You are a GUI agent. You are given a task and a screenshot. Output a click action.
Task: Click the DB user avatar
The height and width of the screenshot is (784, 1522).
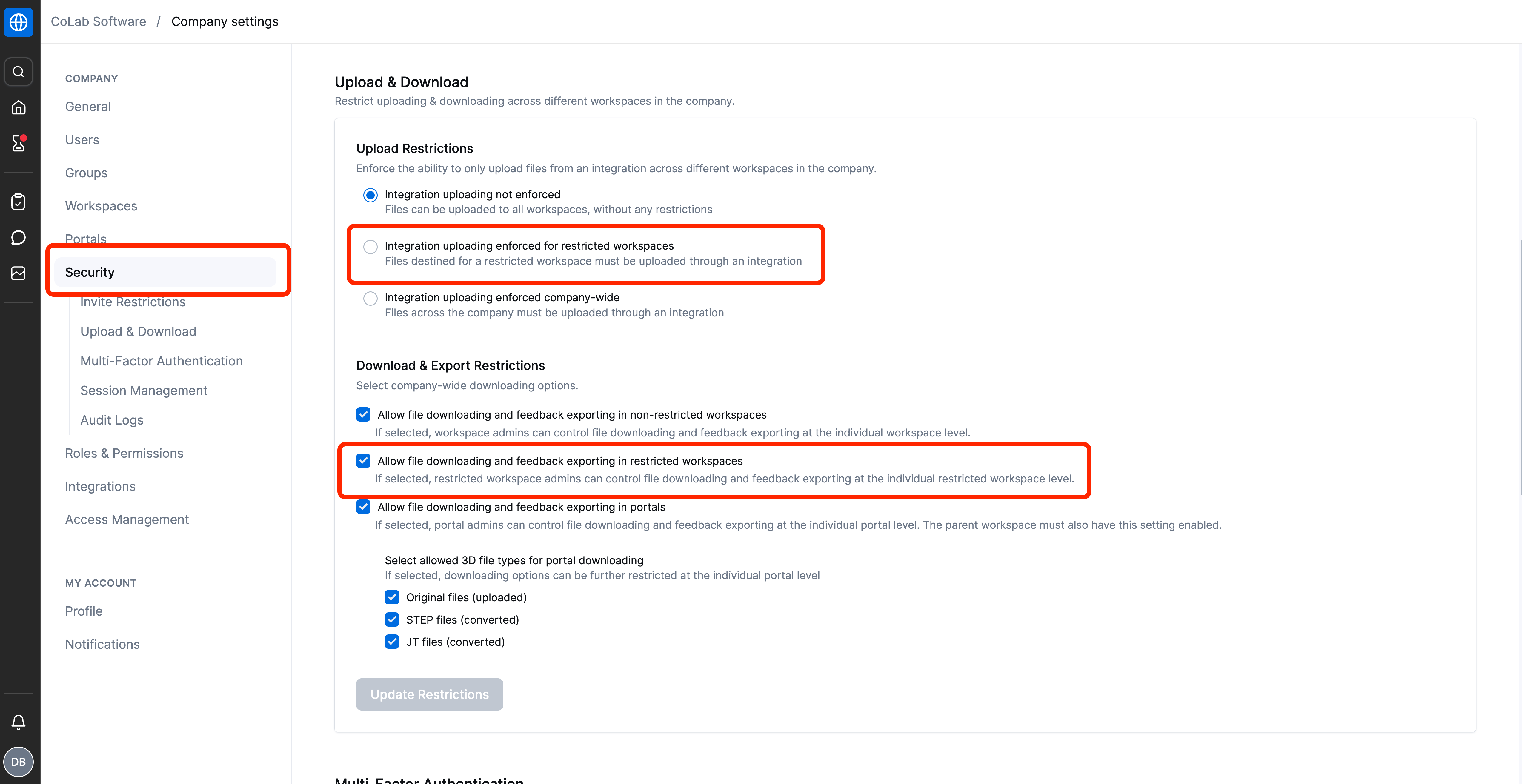coord(18,762)
